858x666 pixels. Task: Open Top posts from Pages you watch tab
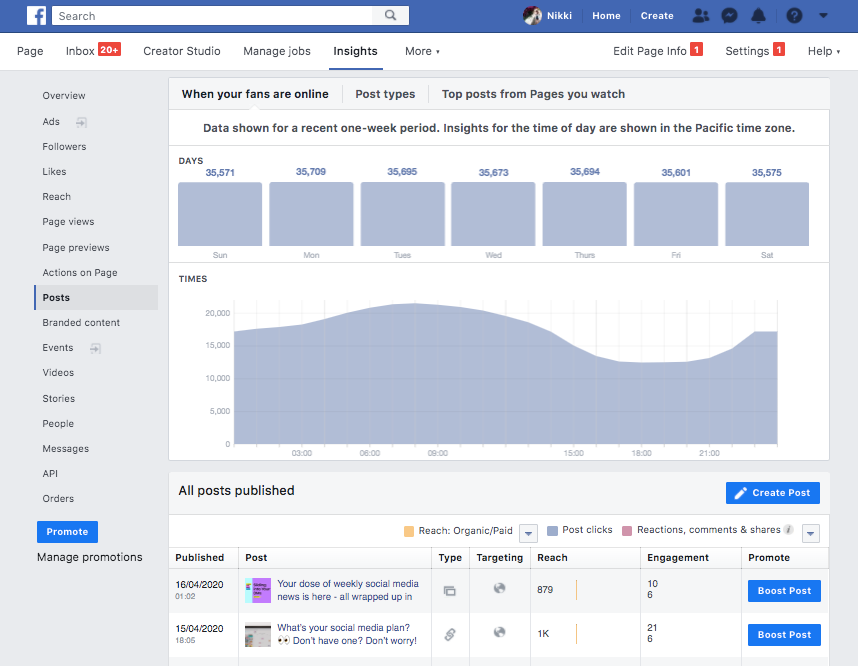pyautogui.click(x=533, y=94)
